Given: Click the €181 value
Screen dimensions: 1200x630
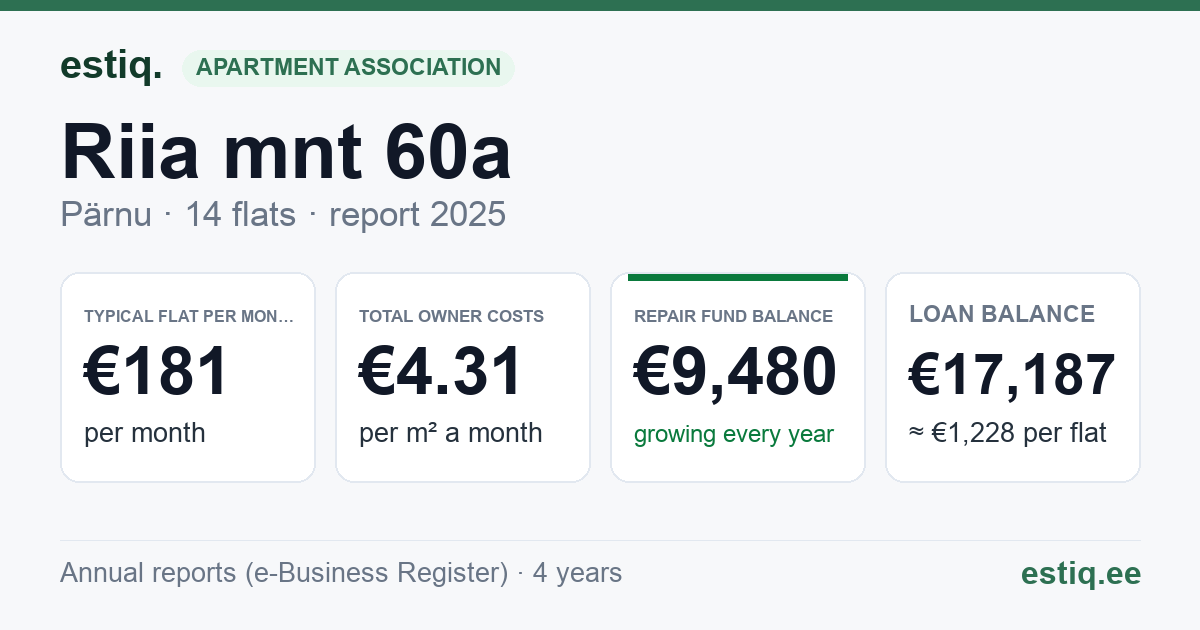Looking at the screenshot, I should (157, 371).
